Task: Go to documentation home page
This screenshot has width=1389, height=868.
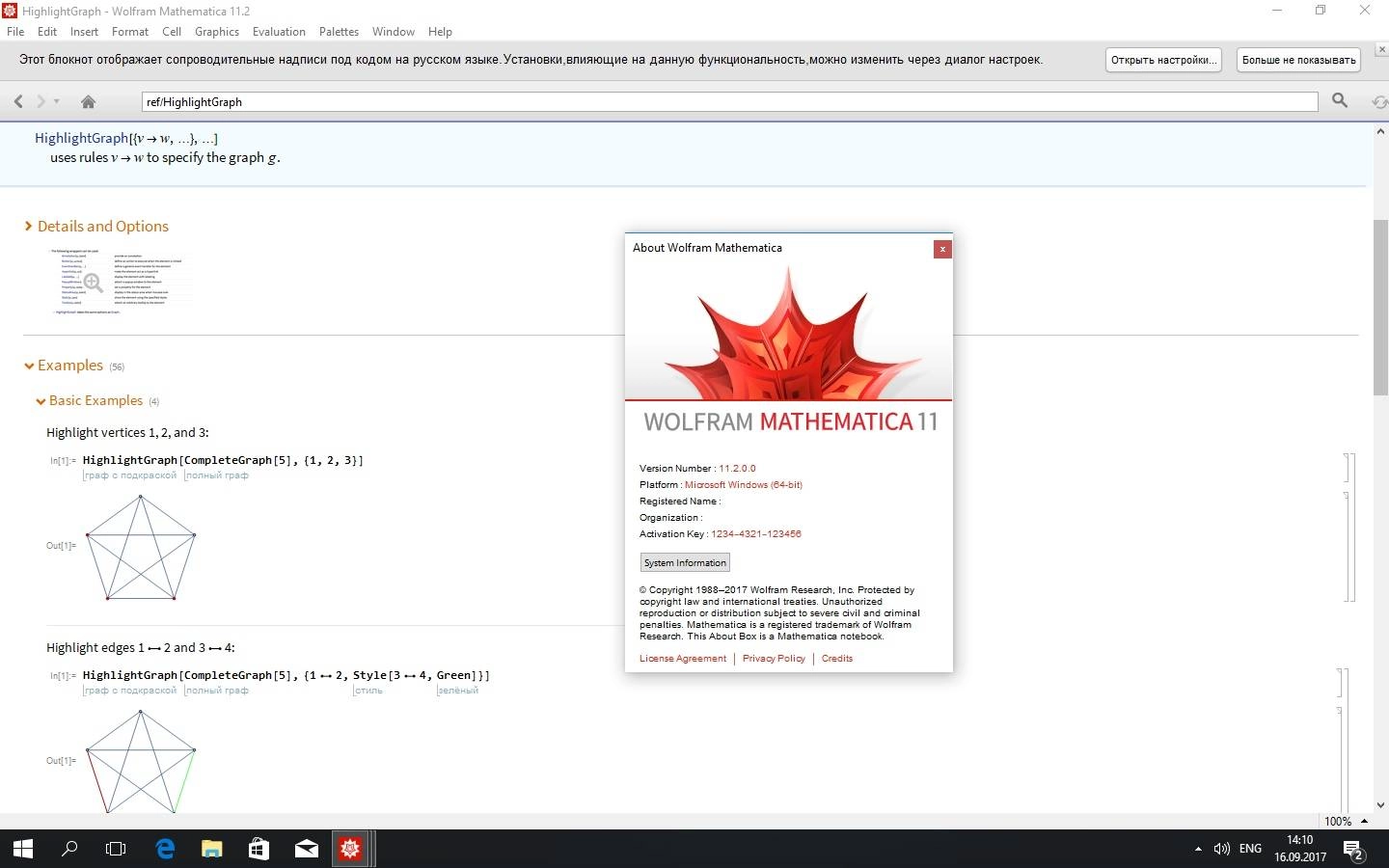Action: [x=88, y=101]
